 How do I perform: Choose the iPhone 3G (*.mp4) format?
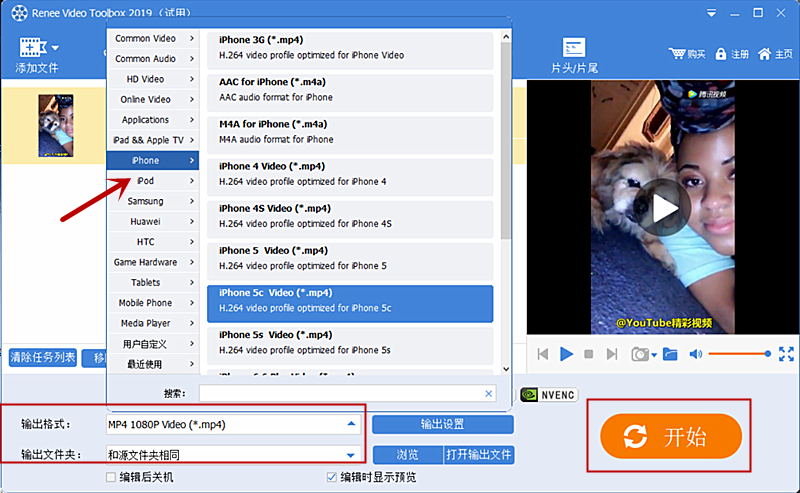[350, 51]
